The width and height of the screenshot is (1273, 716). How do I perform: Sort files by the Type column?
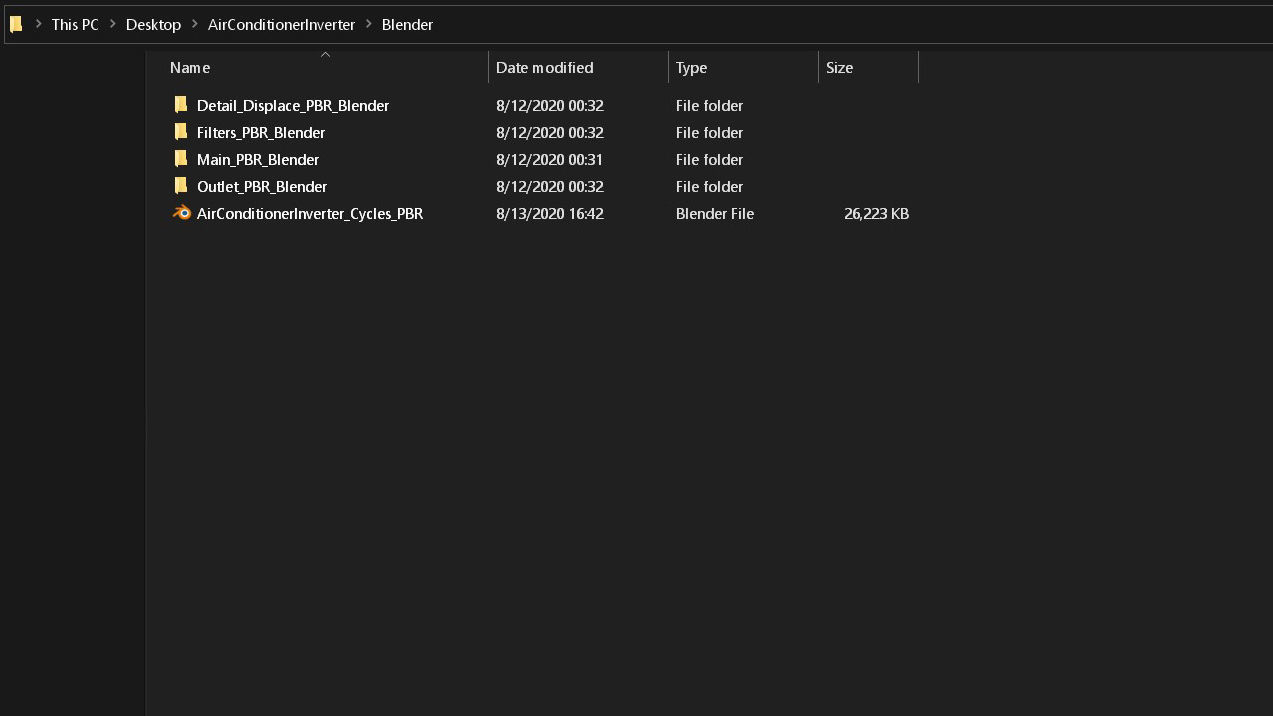click(691, 68)
